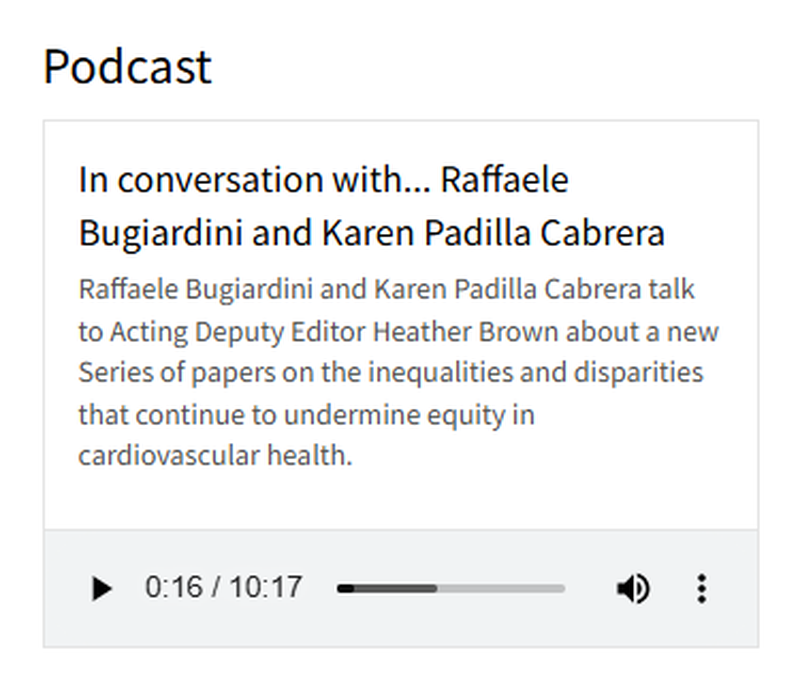Open the audio player's three-dot options menu
The image size is (800, 676).
coord(702,589)
